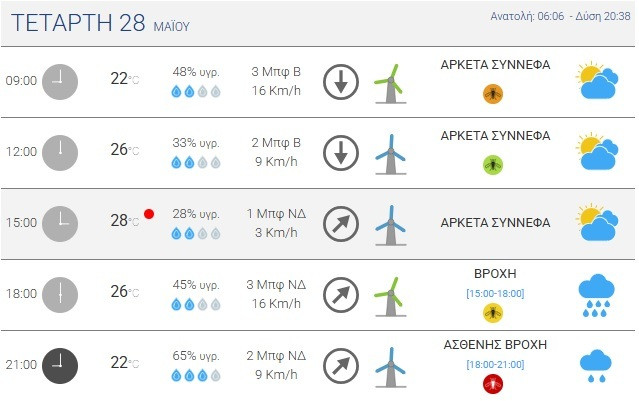Click the sunrise and sunset times text
639x401 pixels.
tap(561, 16)
